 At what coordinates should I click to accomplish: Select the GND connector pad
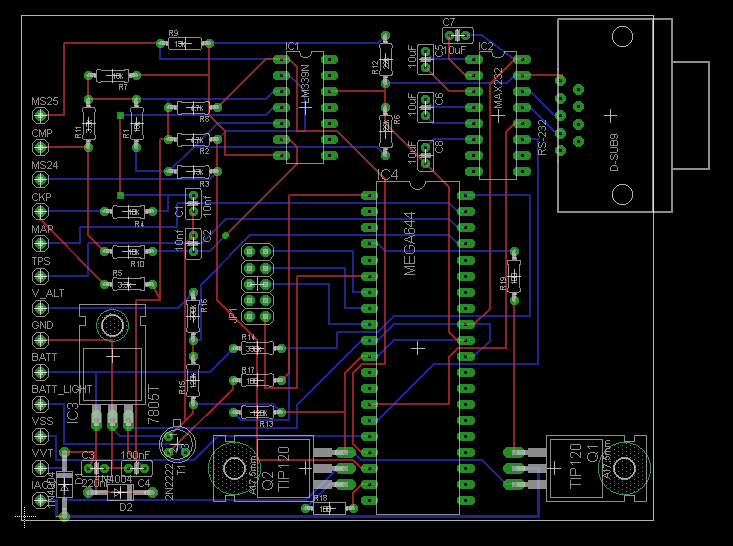click(40, 340)
